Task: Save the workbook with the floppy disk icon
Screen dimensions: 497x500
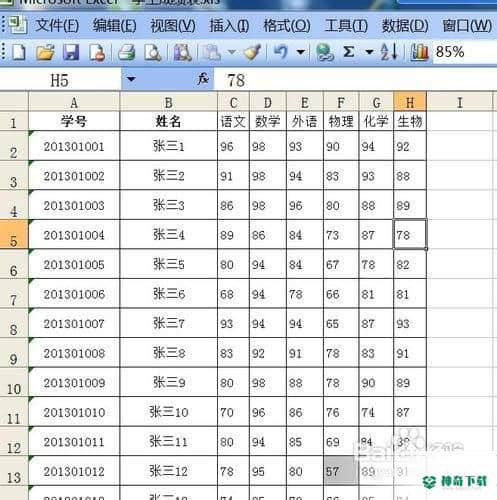Action: (x=71, y=52)
